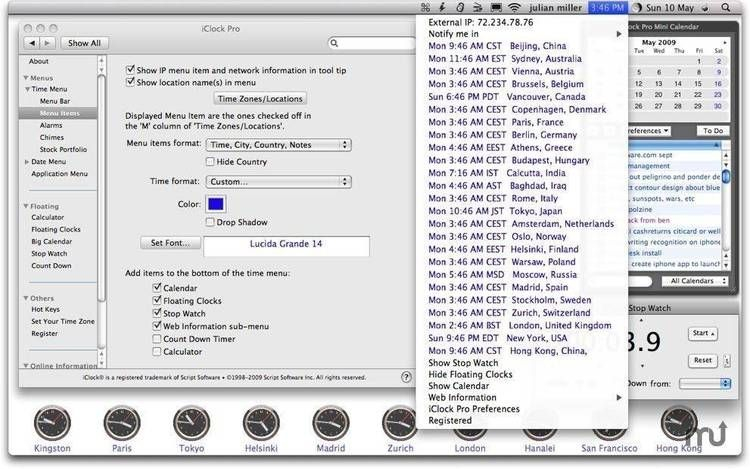Image resolution: width=750 pixels, height=469 pixels.
Task: Select Big Calendar in sidebar
Action: (52, 241)
